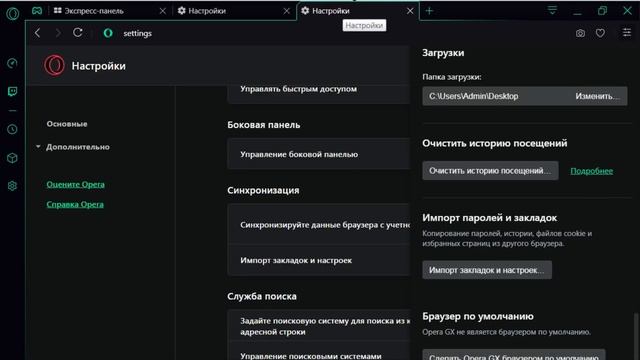This screenshot has height=360, width=640.
Task: Open the tab menu icon in title bar
Action: coord(552,10)
